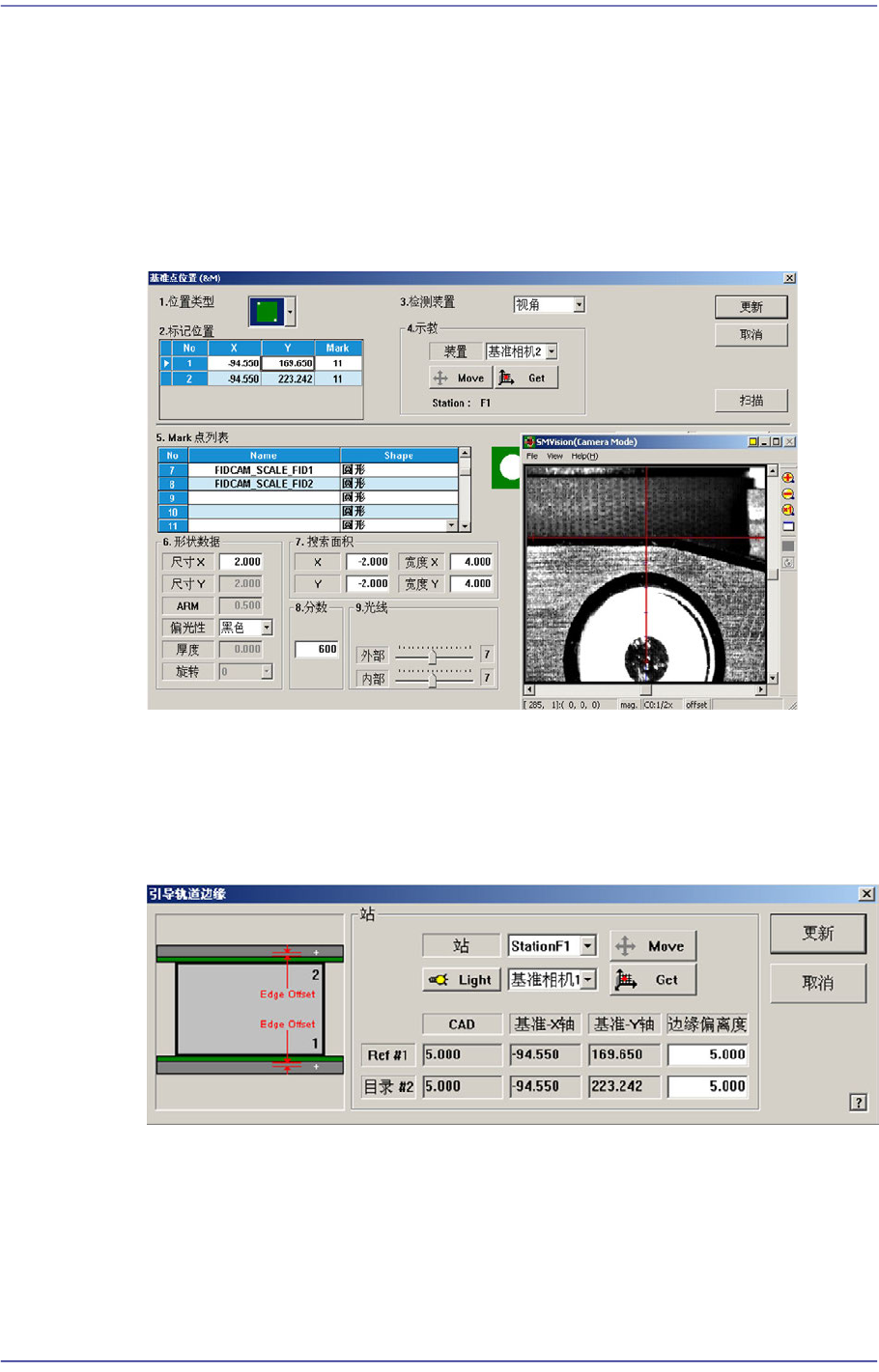Click the question mark help icon

tap(858, 1103)
